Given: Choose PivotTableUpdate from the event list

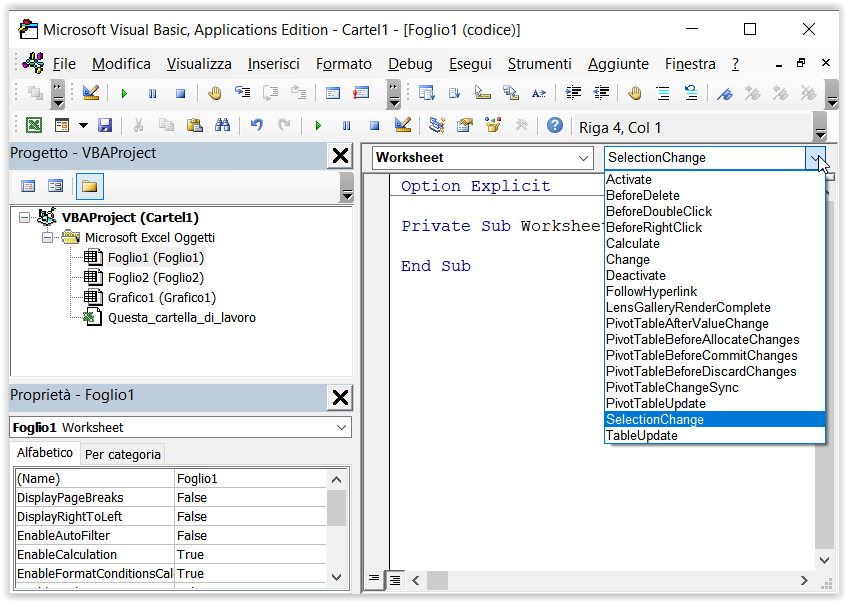Looking at the screenshot, I should click(x=714, y=403).
